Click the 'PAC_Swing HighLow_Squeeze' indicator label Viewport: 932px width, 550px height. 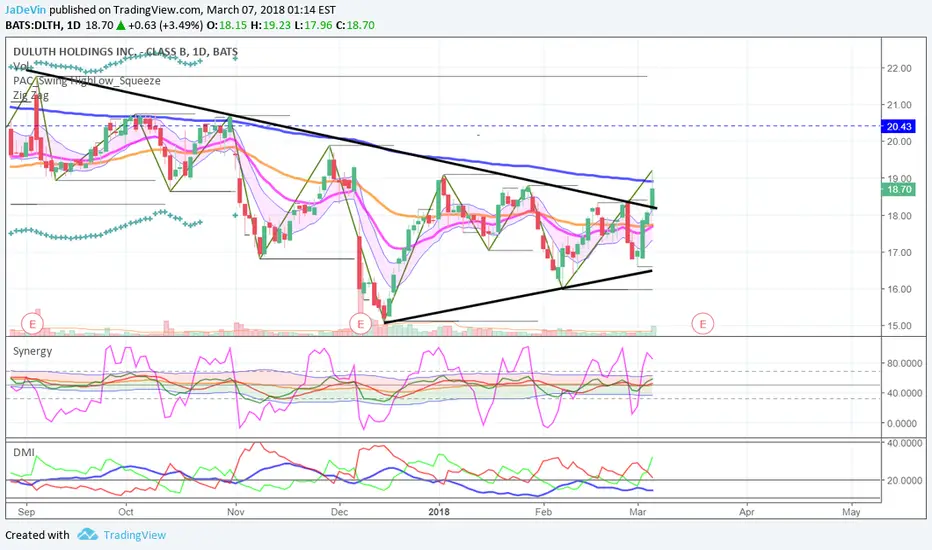[87, 81]
